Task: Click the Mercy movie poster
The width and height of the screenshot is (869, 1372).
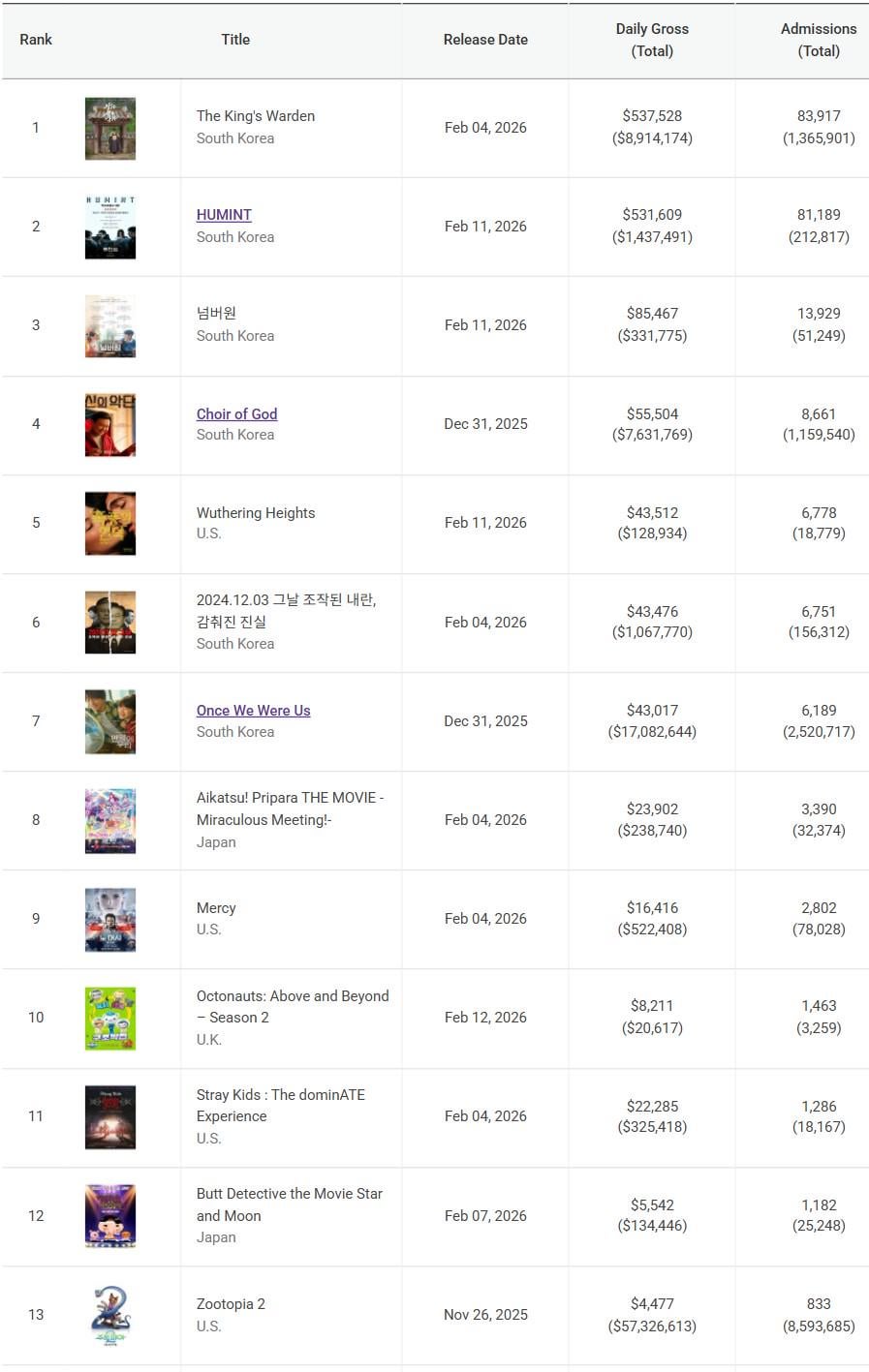Action: [x=110, y=919]
